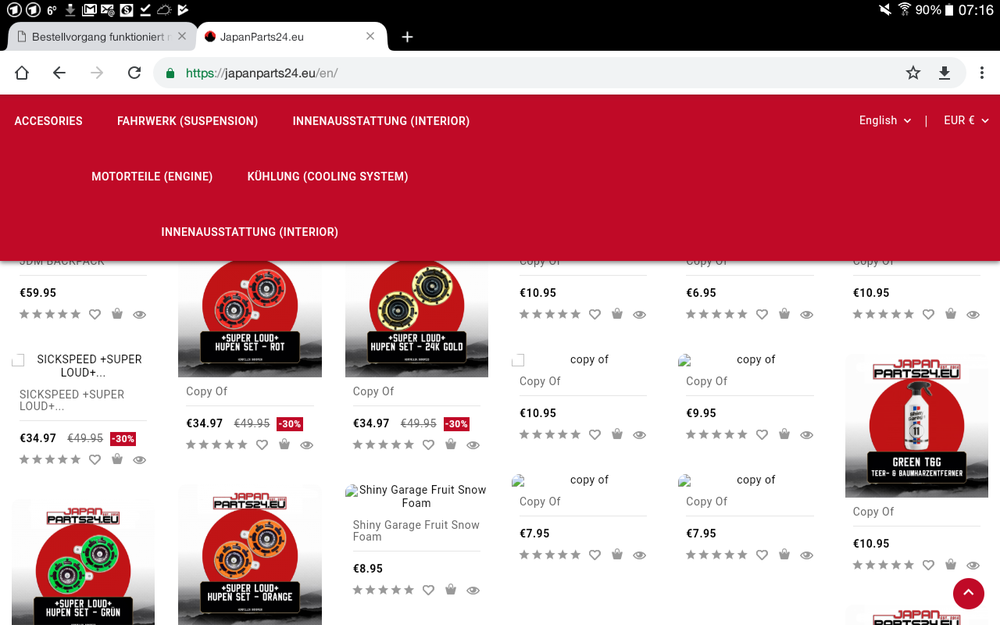Add Shiny Garage Fruit Snow Foam to cart
This screenshot has height=625, width=1000.
click(x=451, y=590)
